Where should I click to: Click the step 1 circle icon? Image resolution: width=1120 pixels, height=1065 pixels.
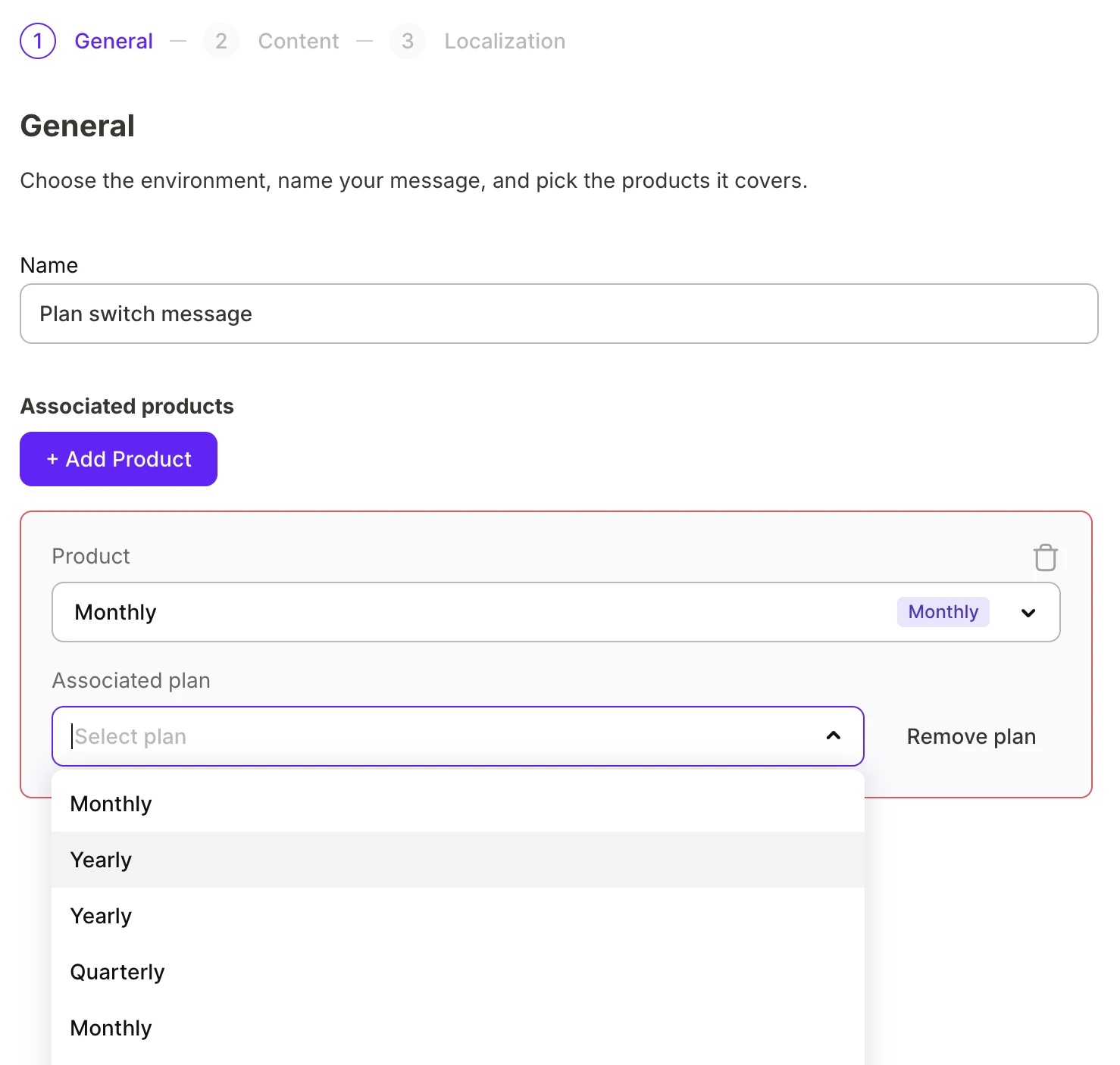pyautogui.click(x=38, y=41)
